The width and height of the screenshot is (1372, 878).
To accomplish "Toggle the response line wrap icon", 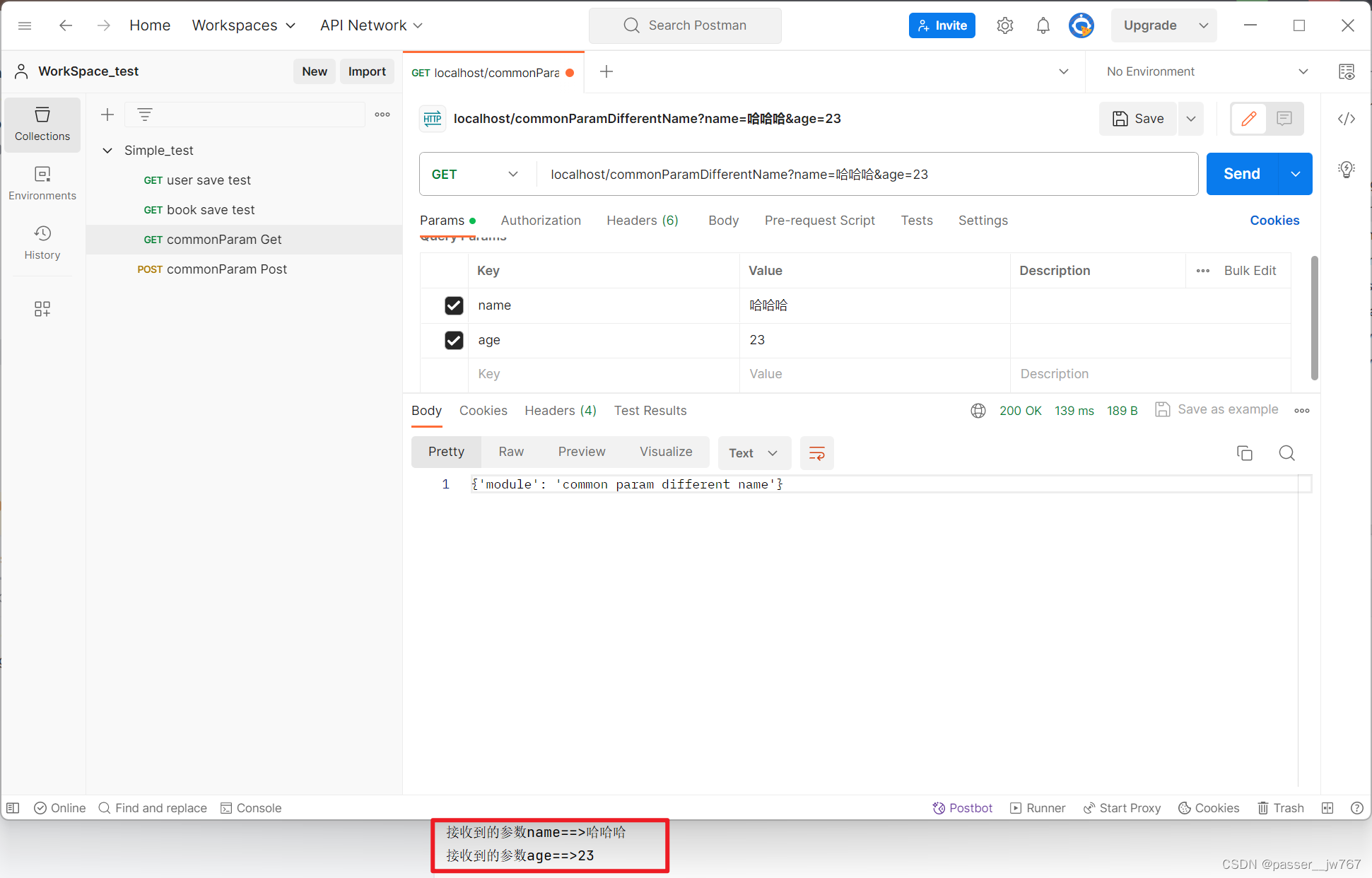I will [817, 453].
